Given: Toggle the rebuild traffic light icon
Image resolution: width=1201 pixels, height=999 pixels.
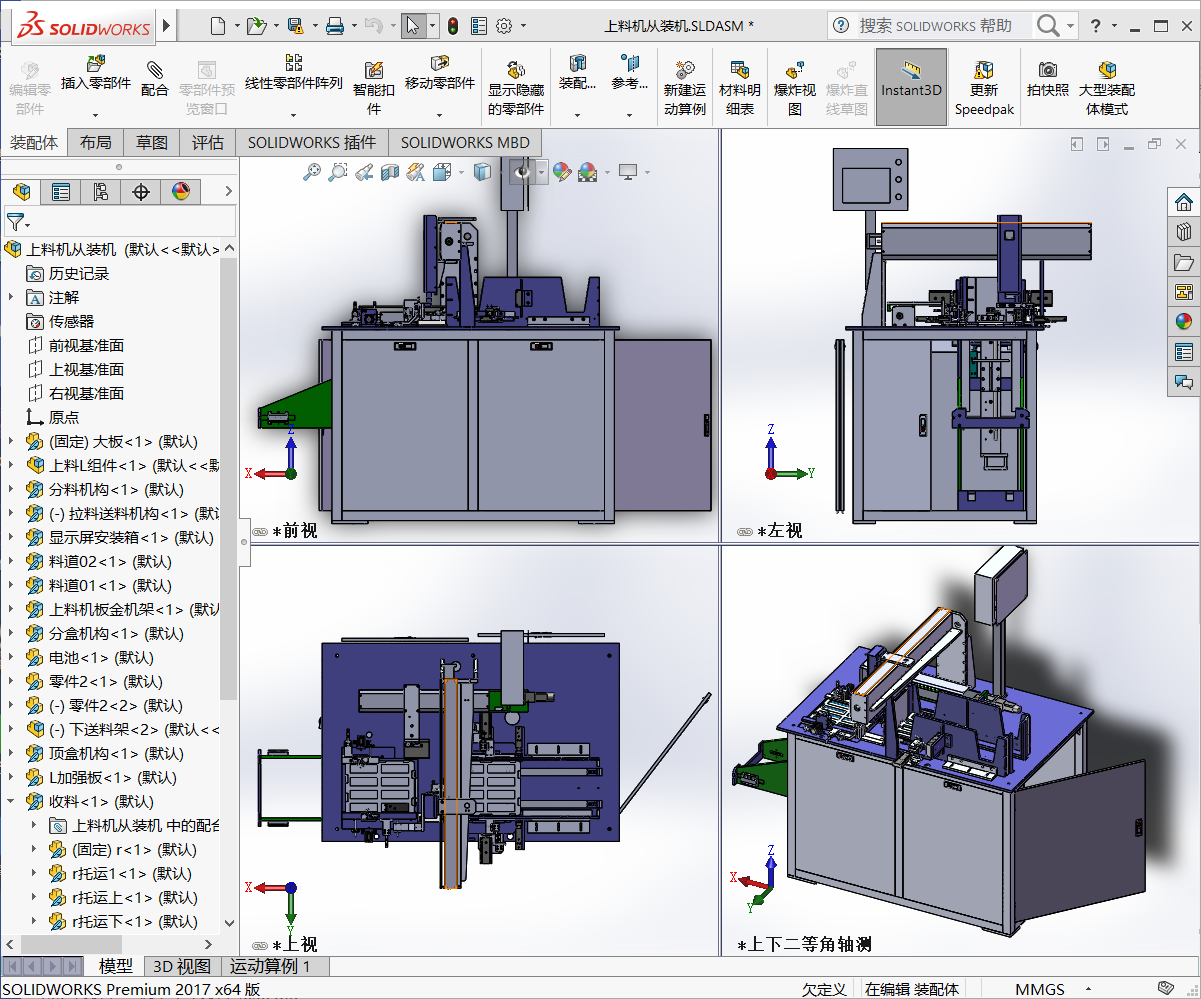Looking at the screenshot, I should (453, 26).
